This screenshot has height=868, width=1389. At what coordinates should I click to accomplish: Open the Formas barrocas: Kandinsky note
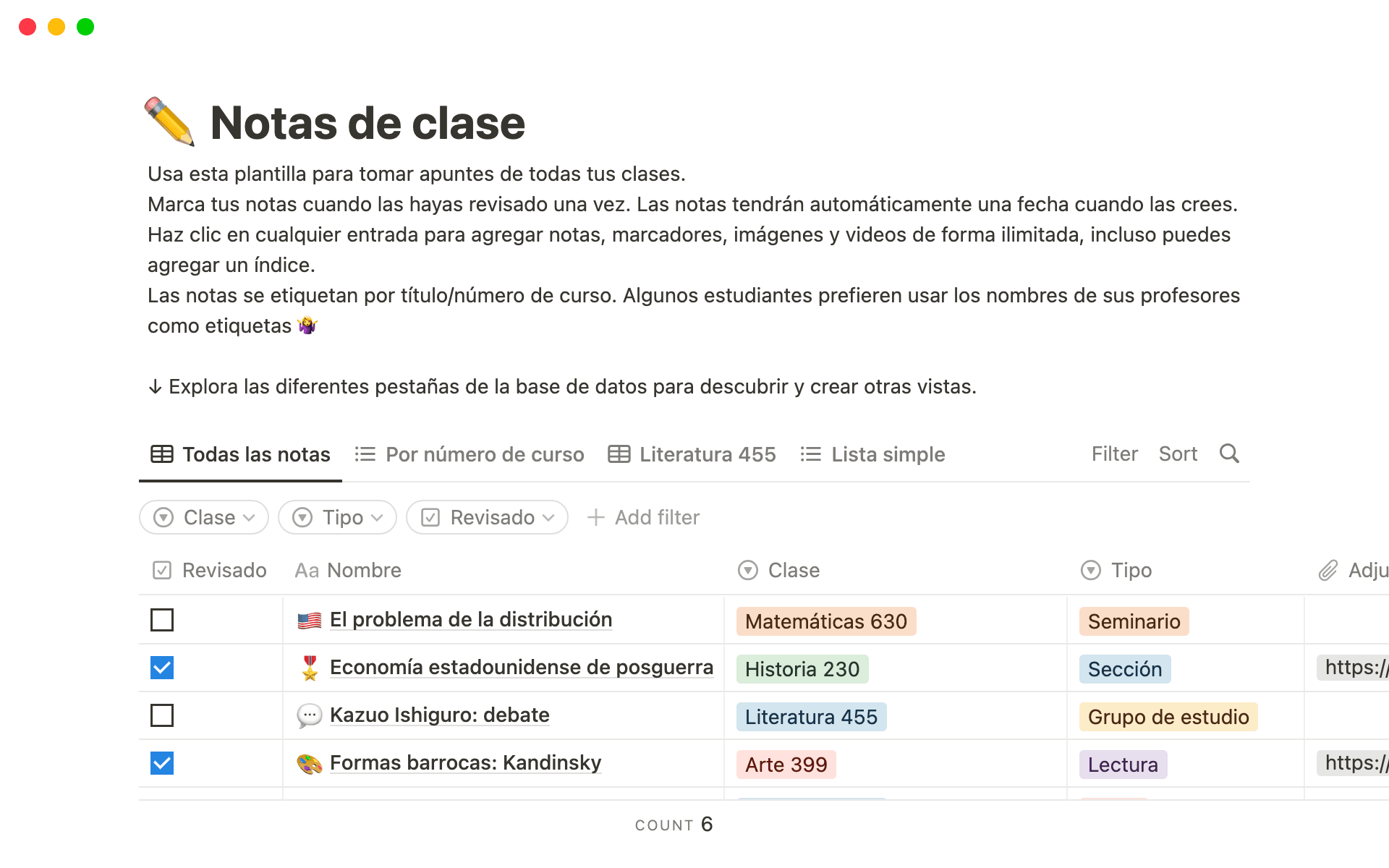tap(465, 762)
